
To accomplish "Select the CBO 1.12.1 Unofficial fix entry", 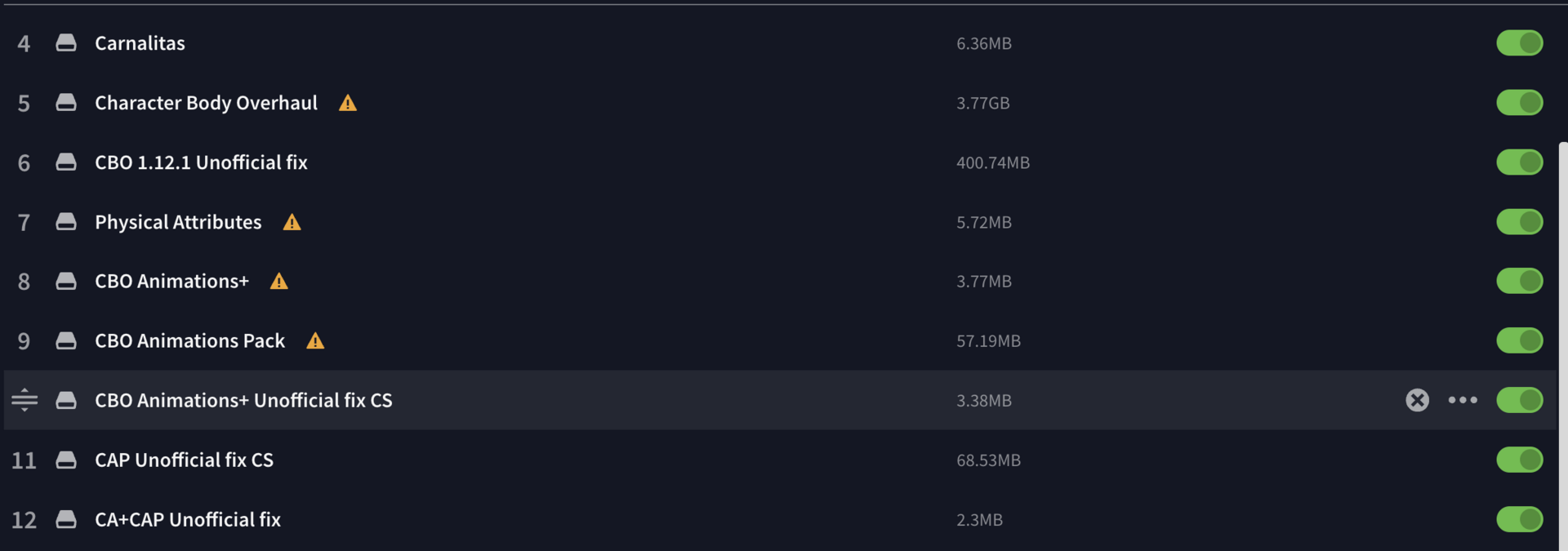I will click(201, 162).
